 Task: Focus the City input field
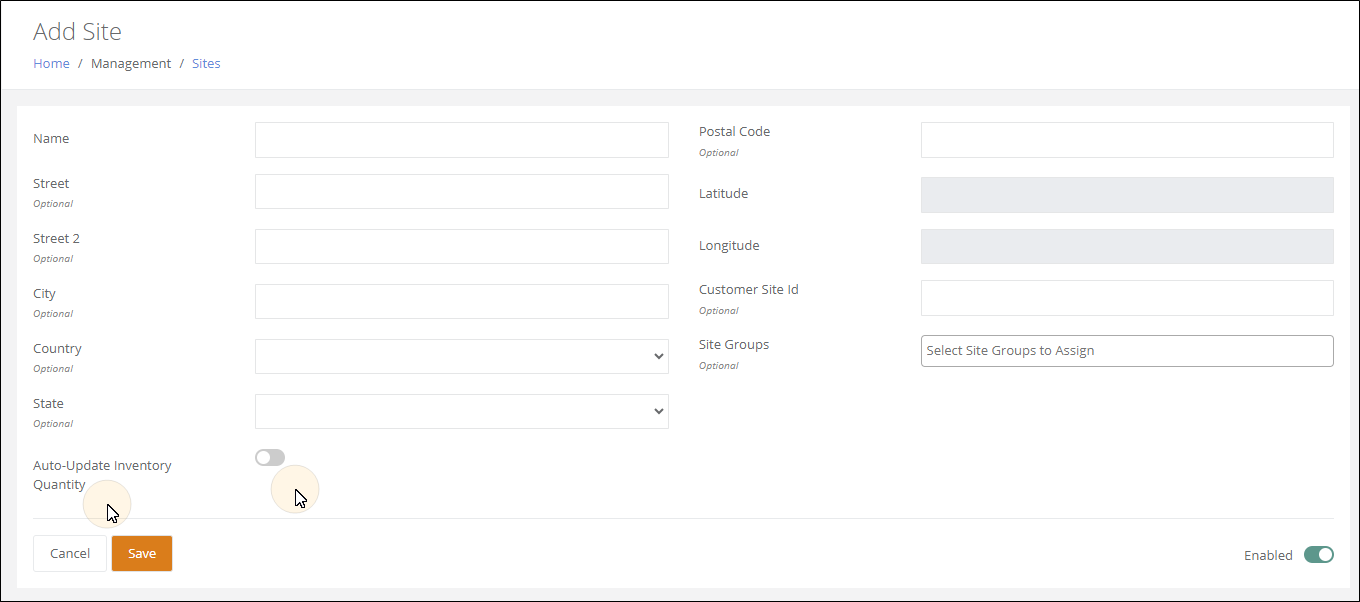[x=462, y=301]
